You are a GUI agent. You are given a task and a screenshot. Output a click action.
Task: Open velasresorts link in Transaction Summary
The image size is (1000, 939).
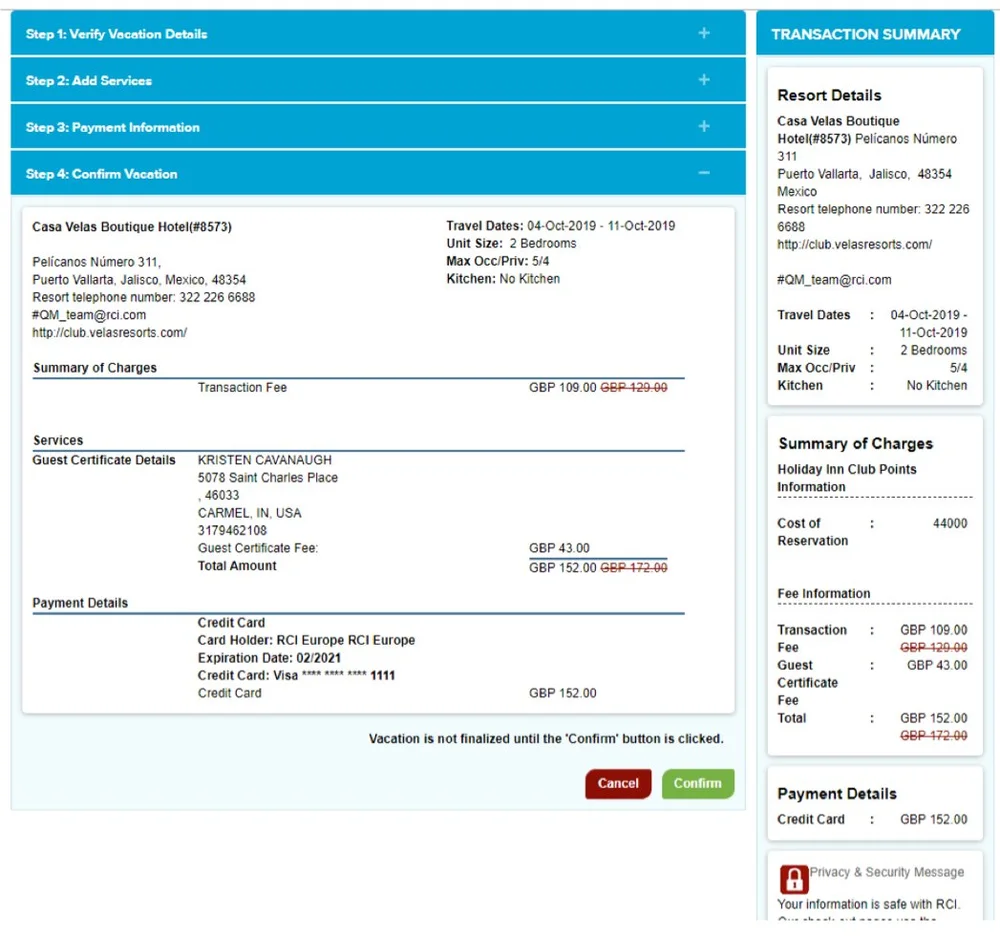tap(854, 244)
